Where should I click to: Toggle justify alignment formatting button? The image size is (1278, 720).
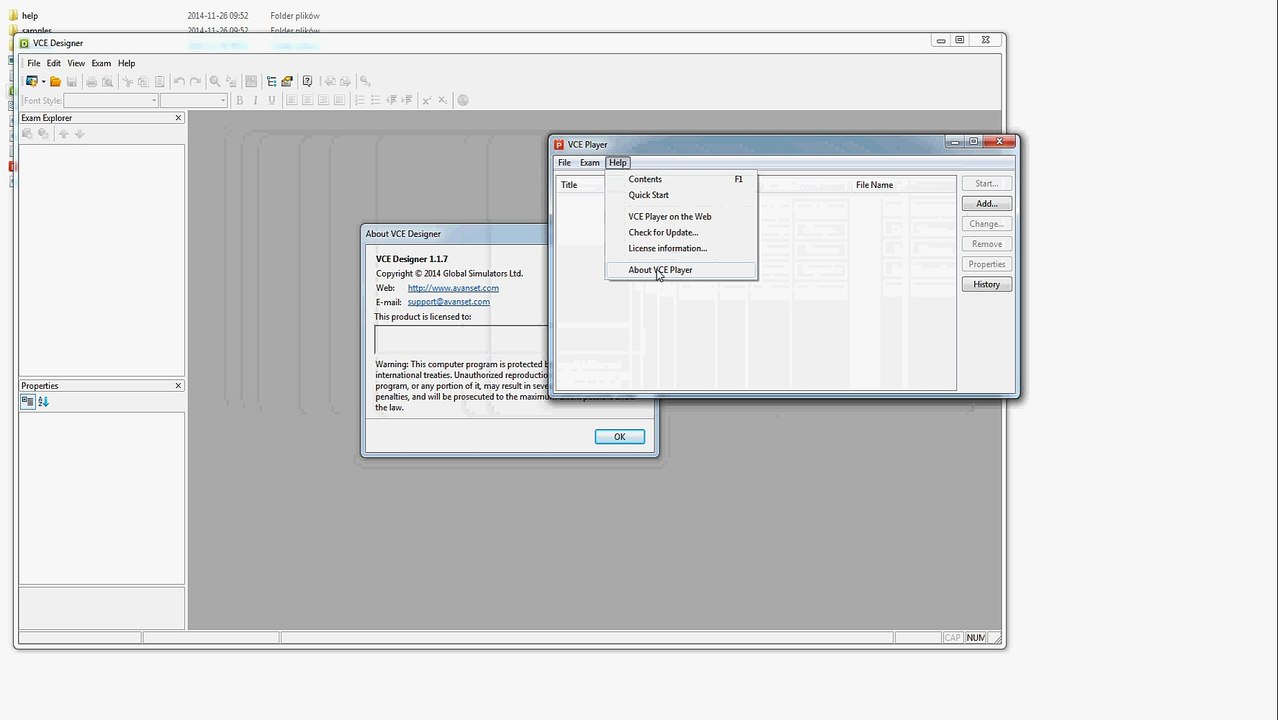tap(339, 100)
